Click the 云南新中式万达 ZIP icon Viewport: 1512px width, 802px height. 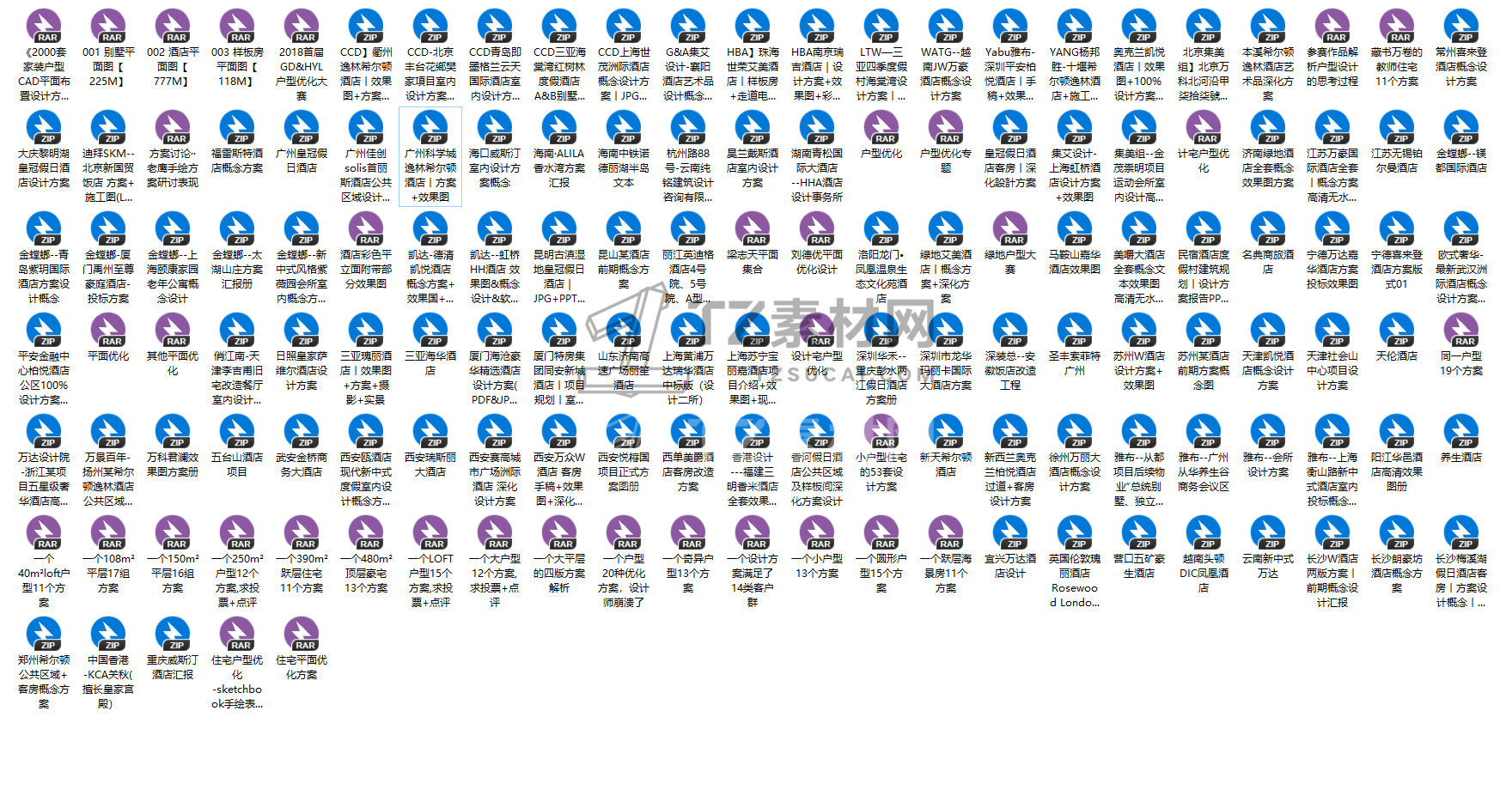pyautogui.click(x=1268, y=532)
